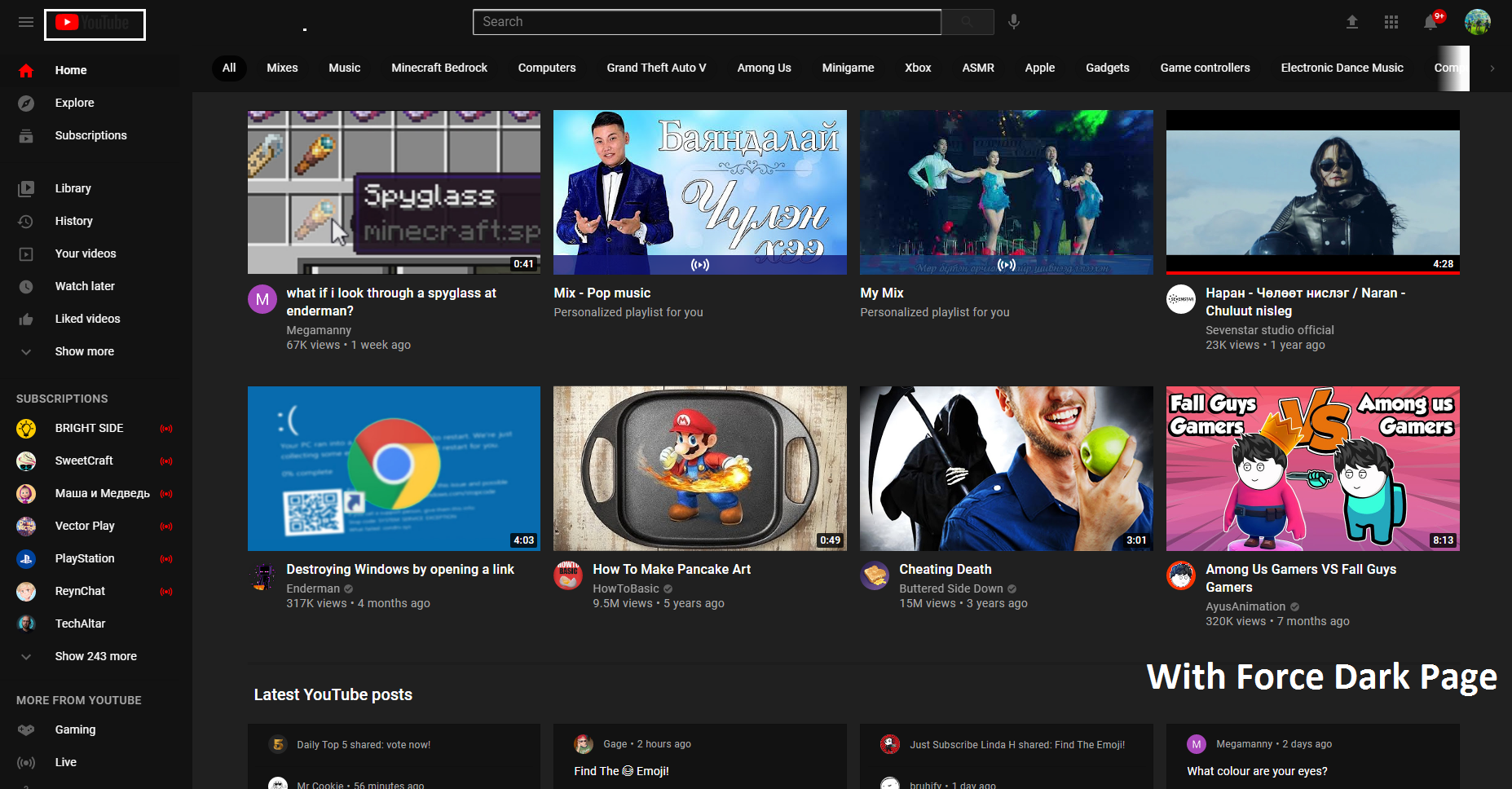This screenshot has height=789, width=1512.
Task: Select the Mixes filter chip
Action: [x=282, y=68]
